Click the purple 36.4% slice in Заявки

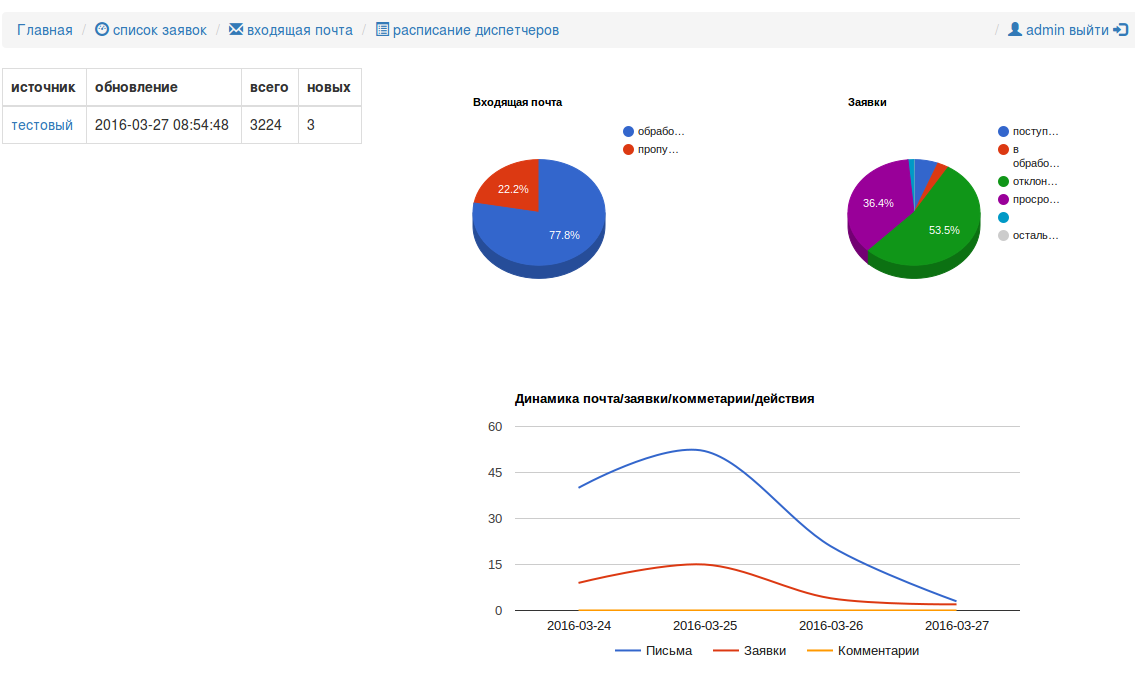875,205
